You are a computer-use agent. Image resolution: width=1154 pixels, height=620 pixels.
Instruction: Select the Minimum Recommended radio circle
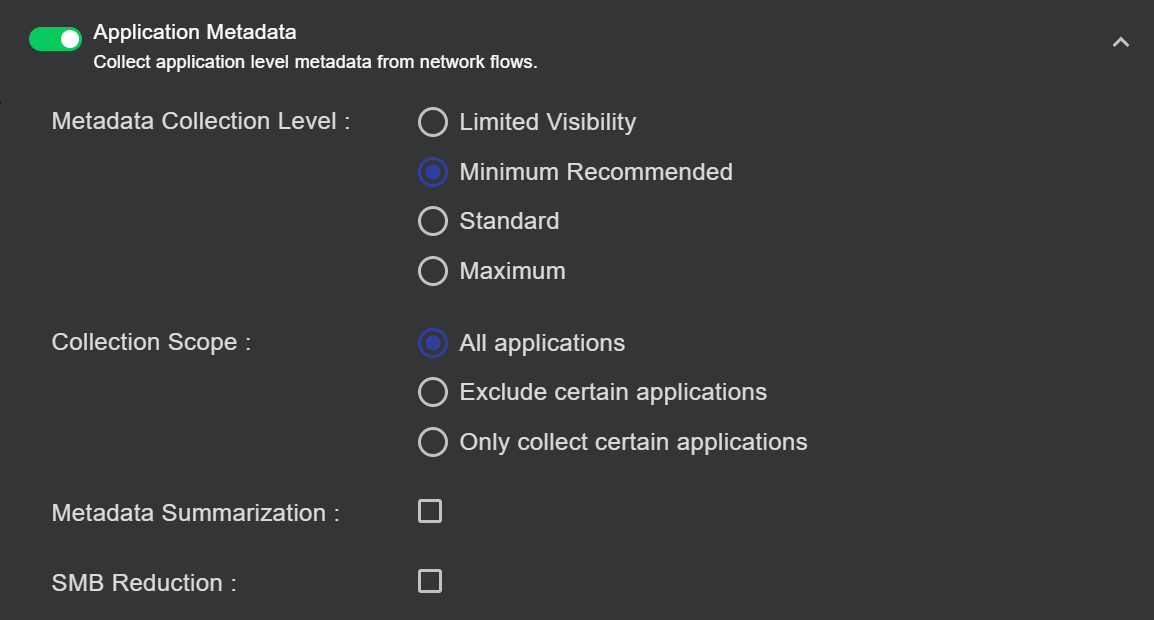click(x=432, y=172)
